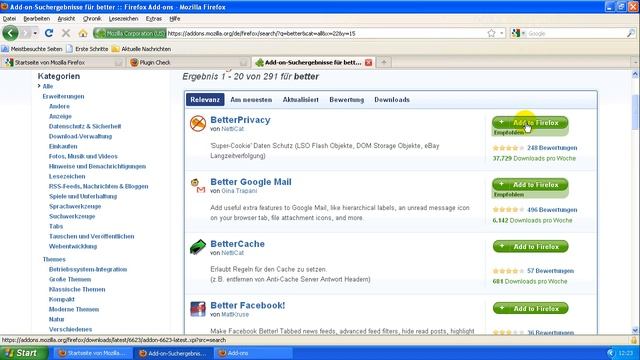The image size is (640, 360).
Task: Open a new tab with the plus button
Action: 384,62
